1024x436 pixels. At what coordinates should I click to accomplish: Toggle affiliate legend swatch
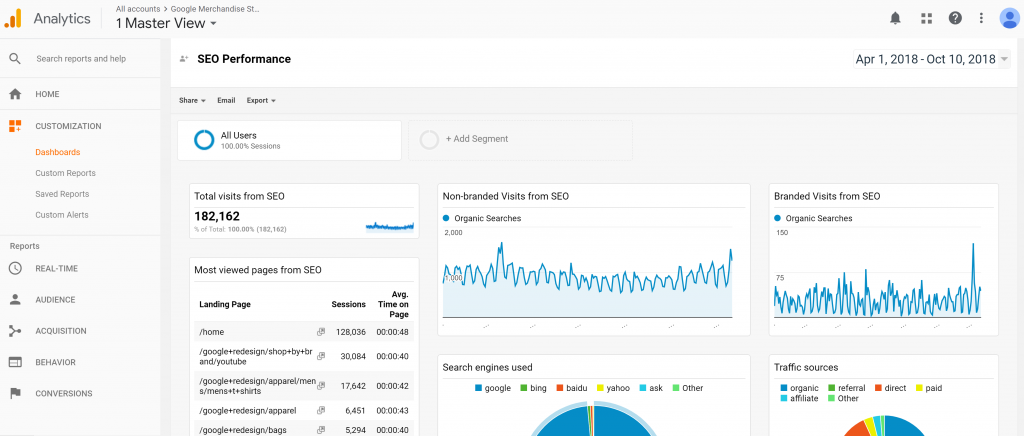pyautogui.click(x=784, y=399)
